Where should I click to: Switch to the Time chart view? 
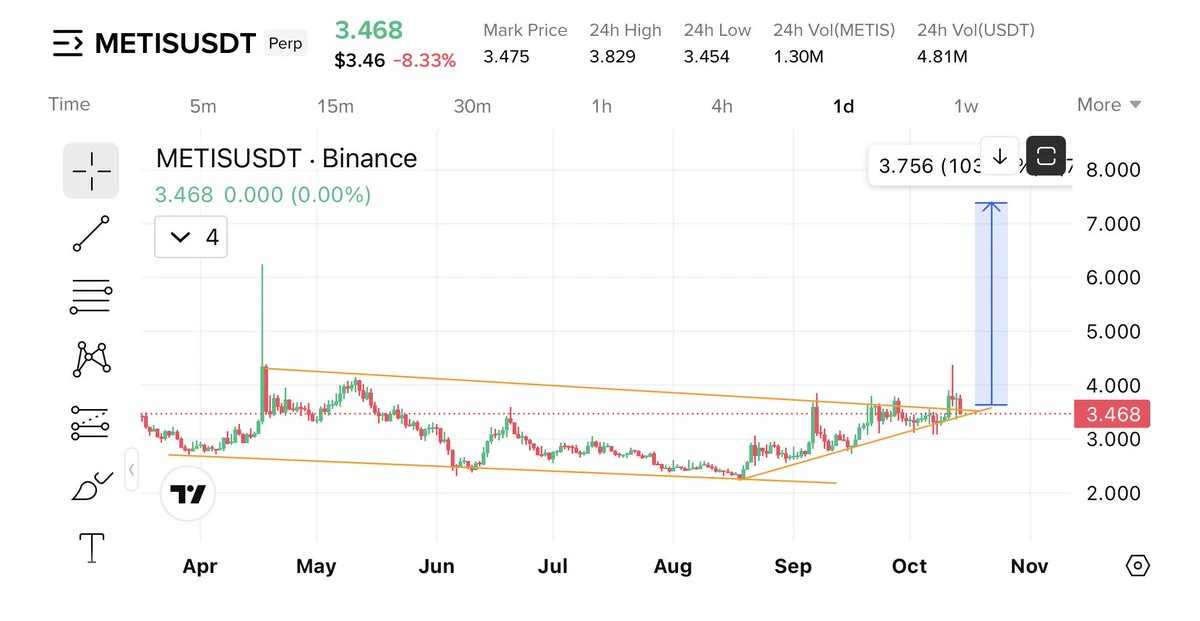pos(69,105)
